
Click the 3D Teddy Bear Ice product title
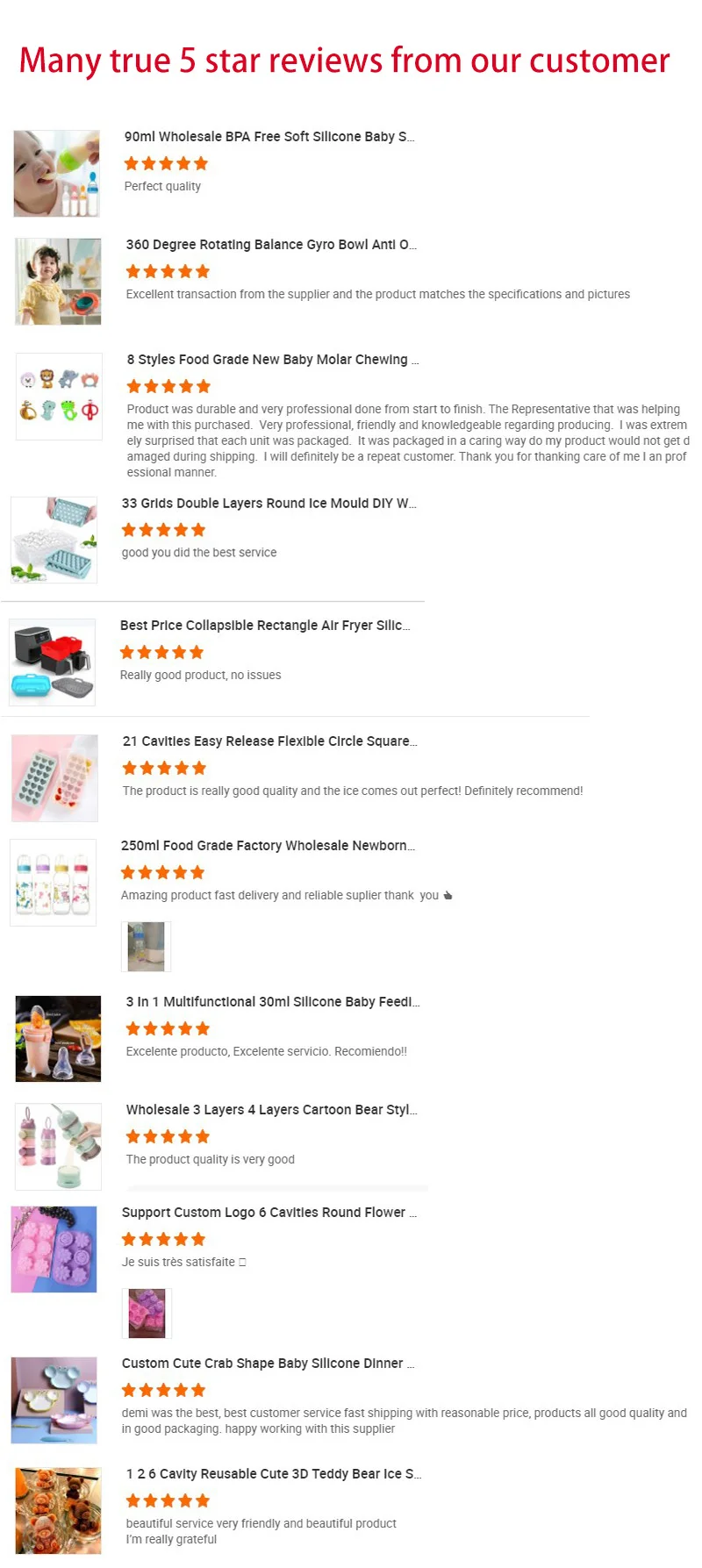274,1474
